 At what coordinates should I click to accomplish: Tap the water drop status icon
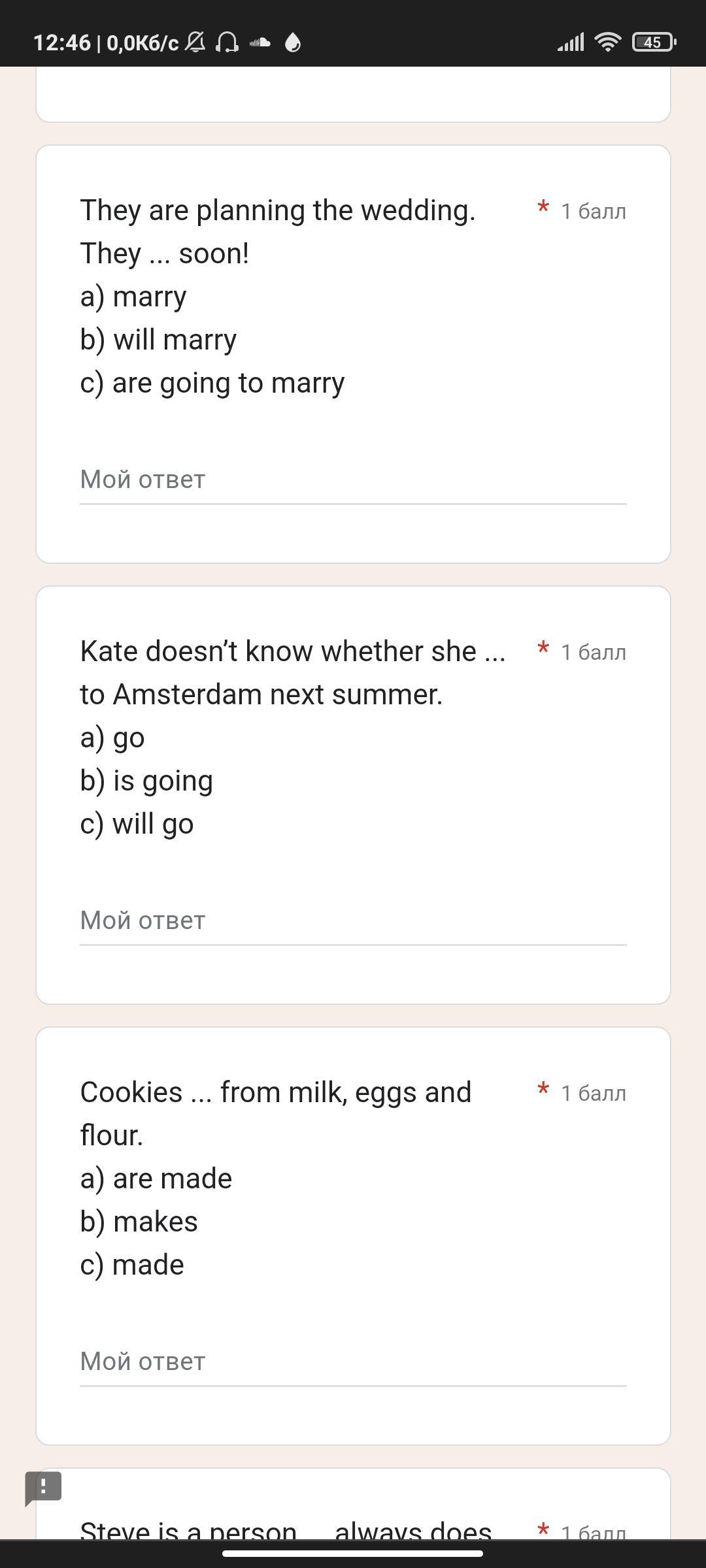pyautogui.click(x=293, y=43)
